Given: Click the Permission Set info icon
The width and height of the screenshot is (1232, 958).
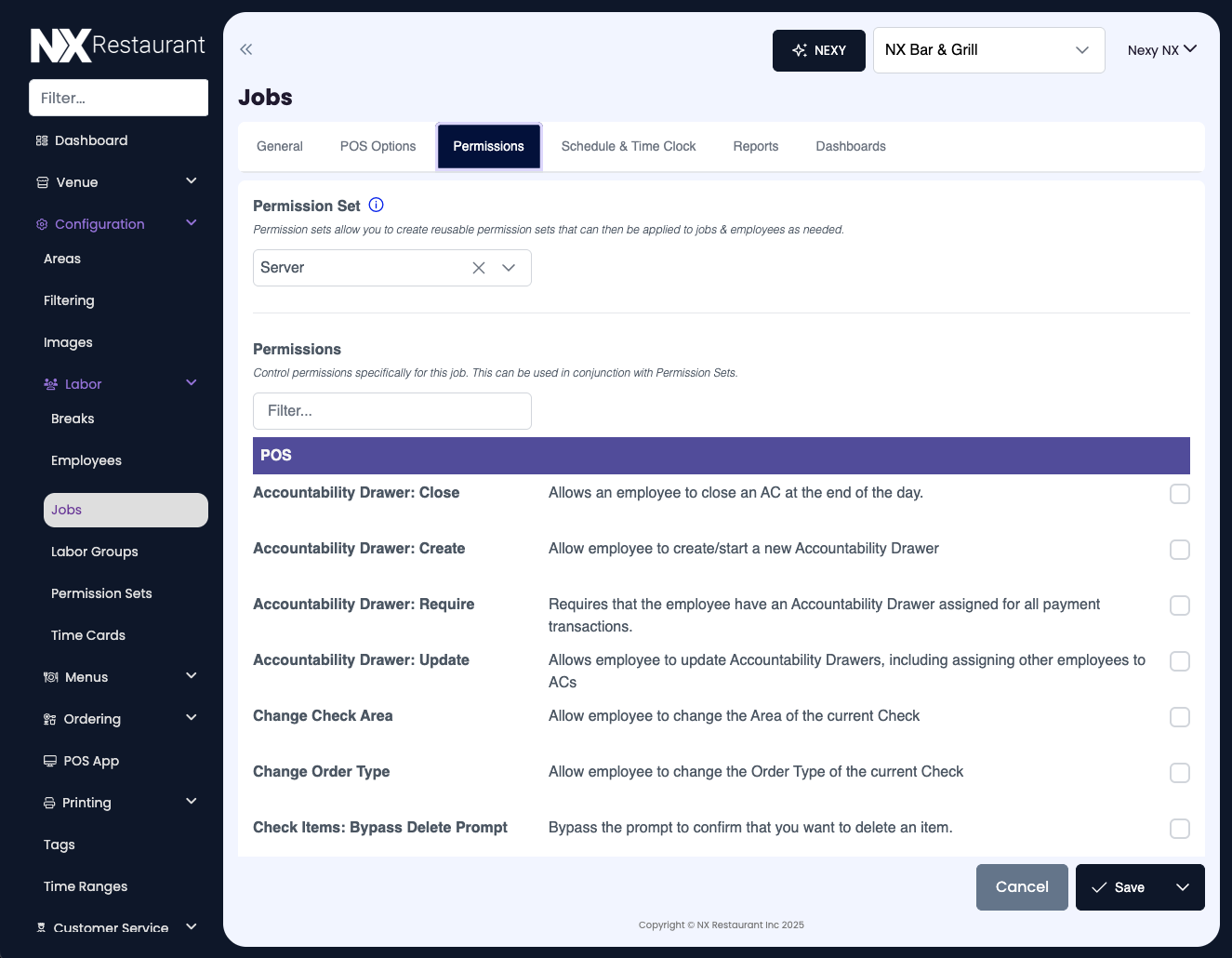Looking at the screenshot, I should click(376, 206).
